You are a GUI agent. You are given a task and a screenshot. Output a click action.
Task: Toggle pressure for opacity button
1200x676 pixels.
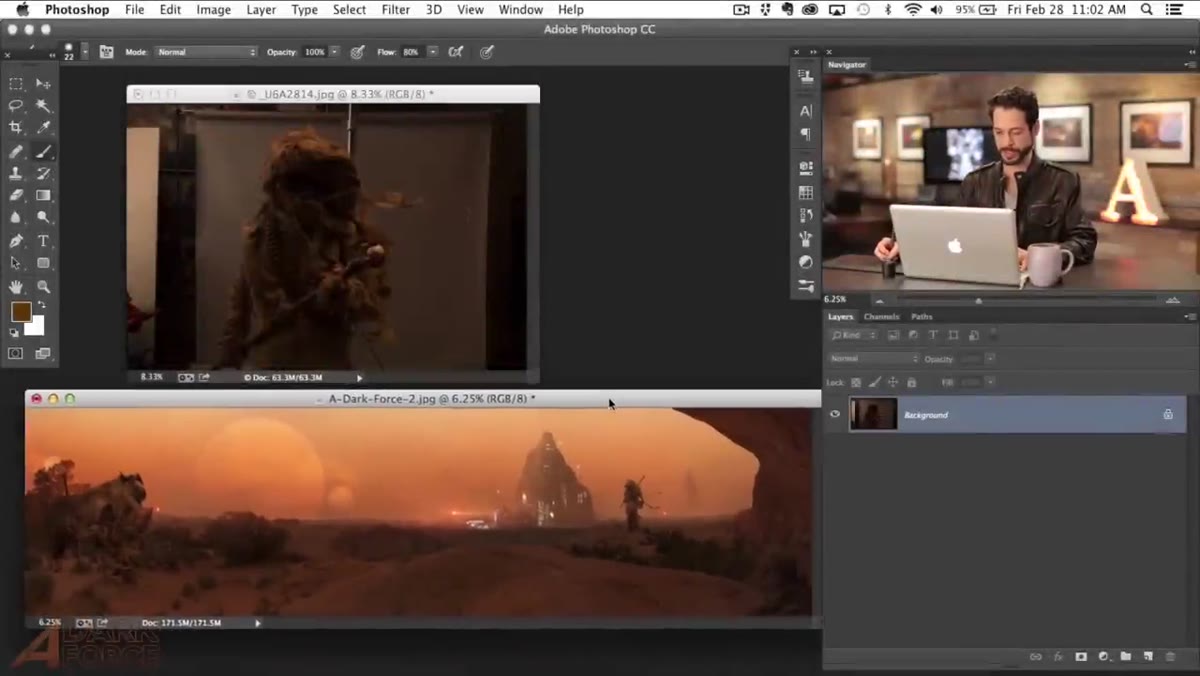(x=357, y=52)
